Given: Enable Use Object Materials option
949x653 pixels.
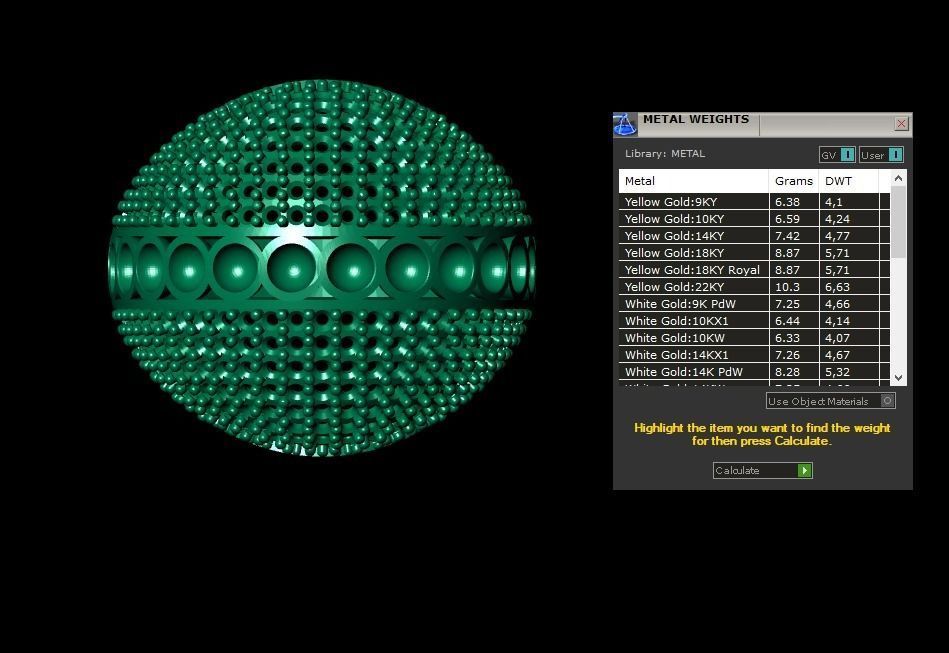Looking at the screenshot, I should click(830, 401).
